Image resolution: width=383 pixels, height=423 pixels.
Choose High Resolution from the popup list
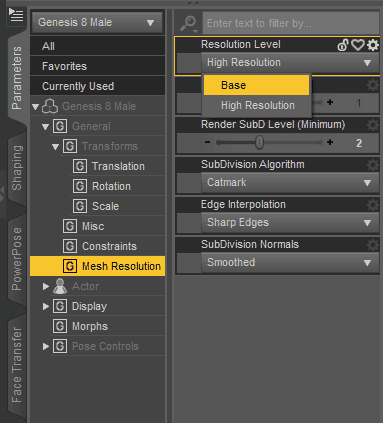pos(256,105)
